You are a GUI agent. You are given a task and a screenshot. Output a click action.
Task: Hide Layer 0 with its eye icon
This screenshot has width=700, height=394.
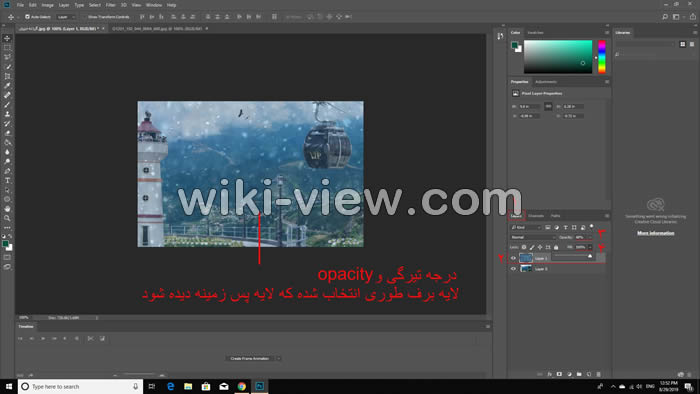pyautogui.click(x=513, y=269)
